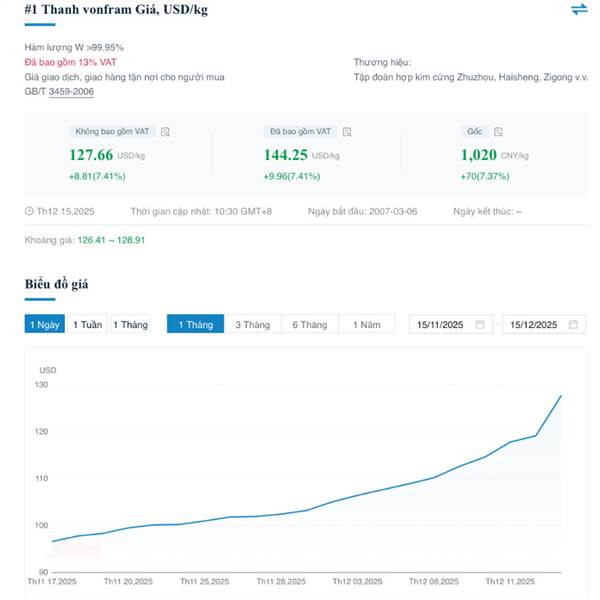Open calendar icon in end date field
Screen dimensions: 600x600
[x=573, y=324]
